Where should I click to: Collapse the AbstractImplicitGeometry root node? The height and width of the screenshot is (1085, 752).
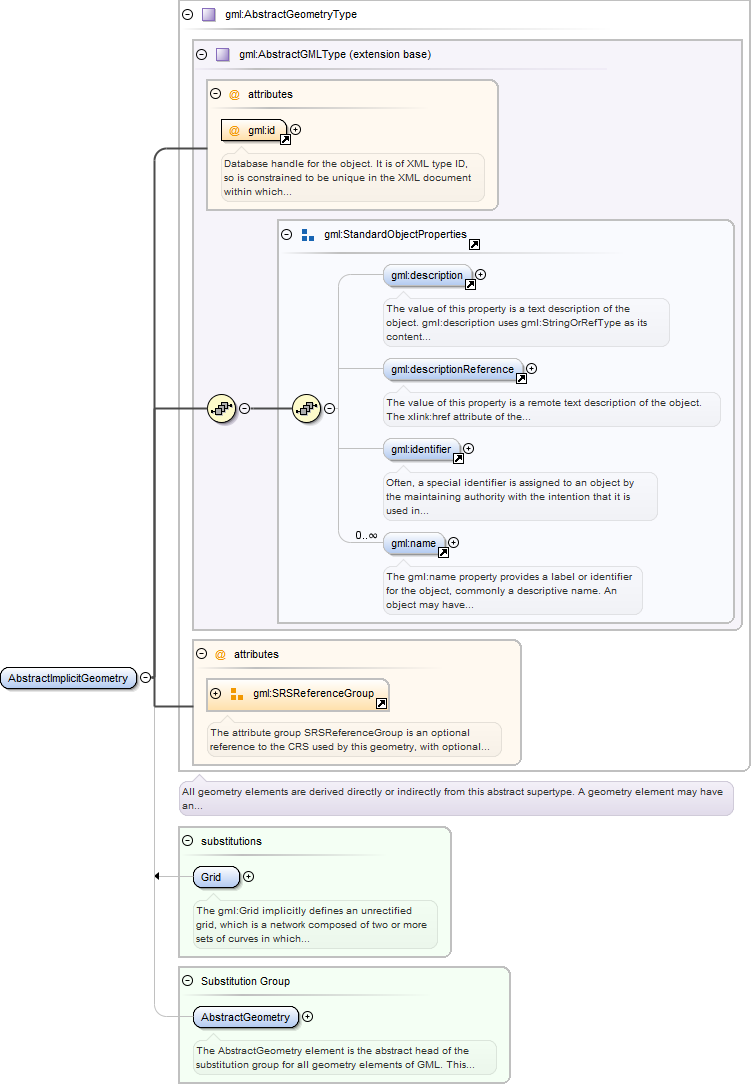[x=146, y=677]
